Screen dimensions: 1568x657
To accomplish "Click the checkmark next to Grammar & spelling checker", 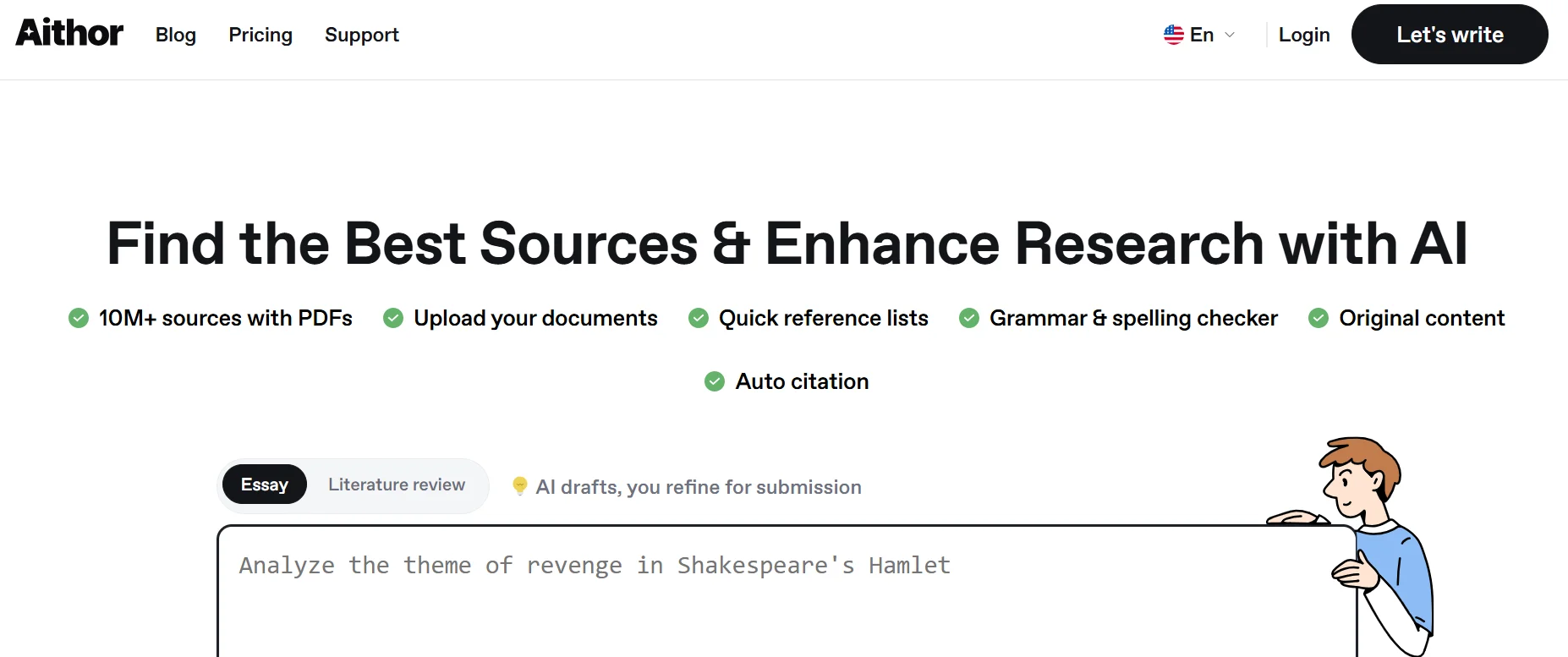I will tap(969, 318).
